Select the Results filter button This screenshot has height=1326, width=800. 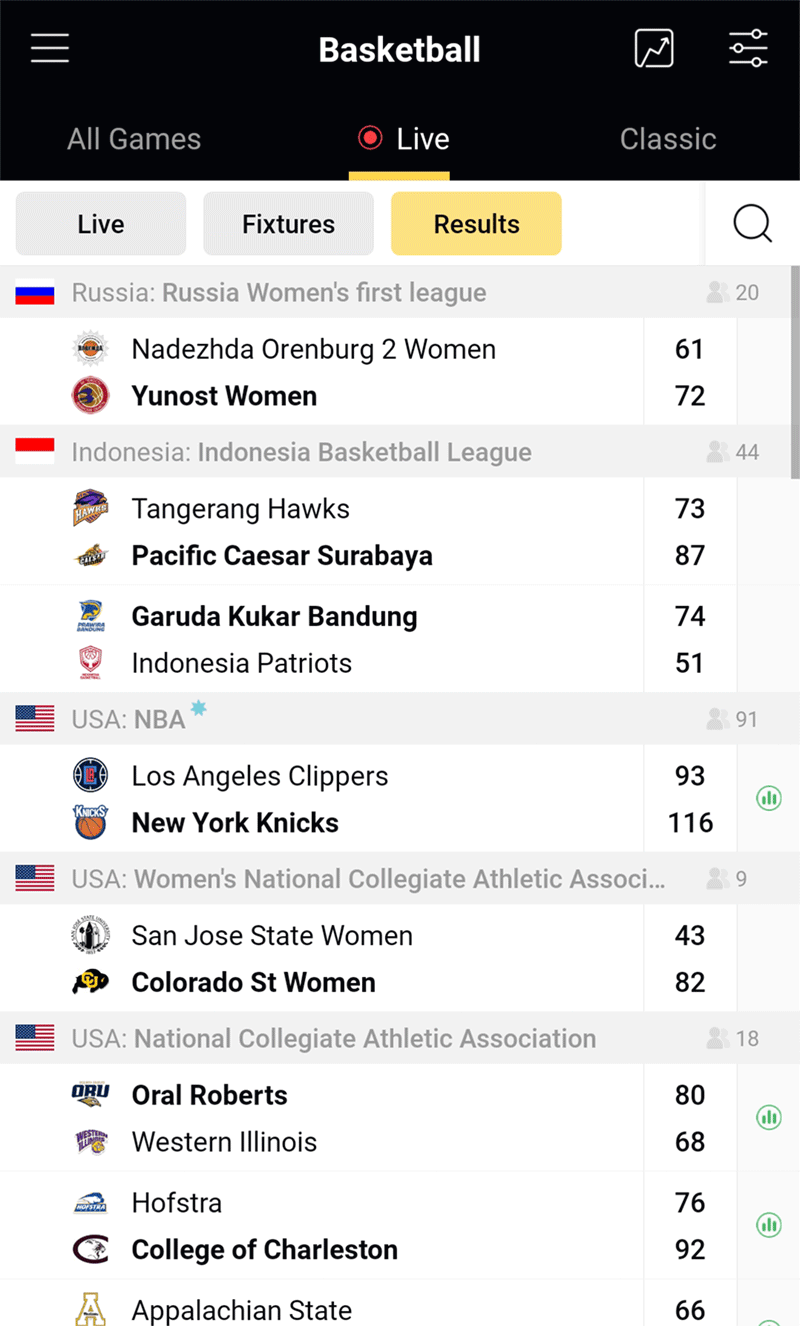click(x=476, y=224)
